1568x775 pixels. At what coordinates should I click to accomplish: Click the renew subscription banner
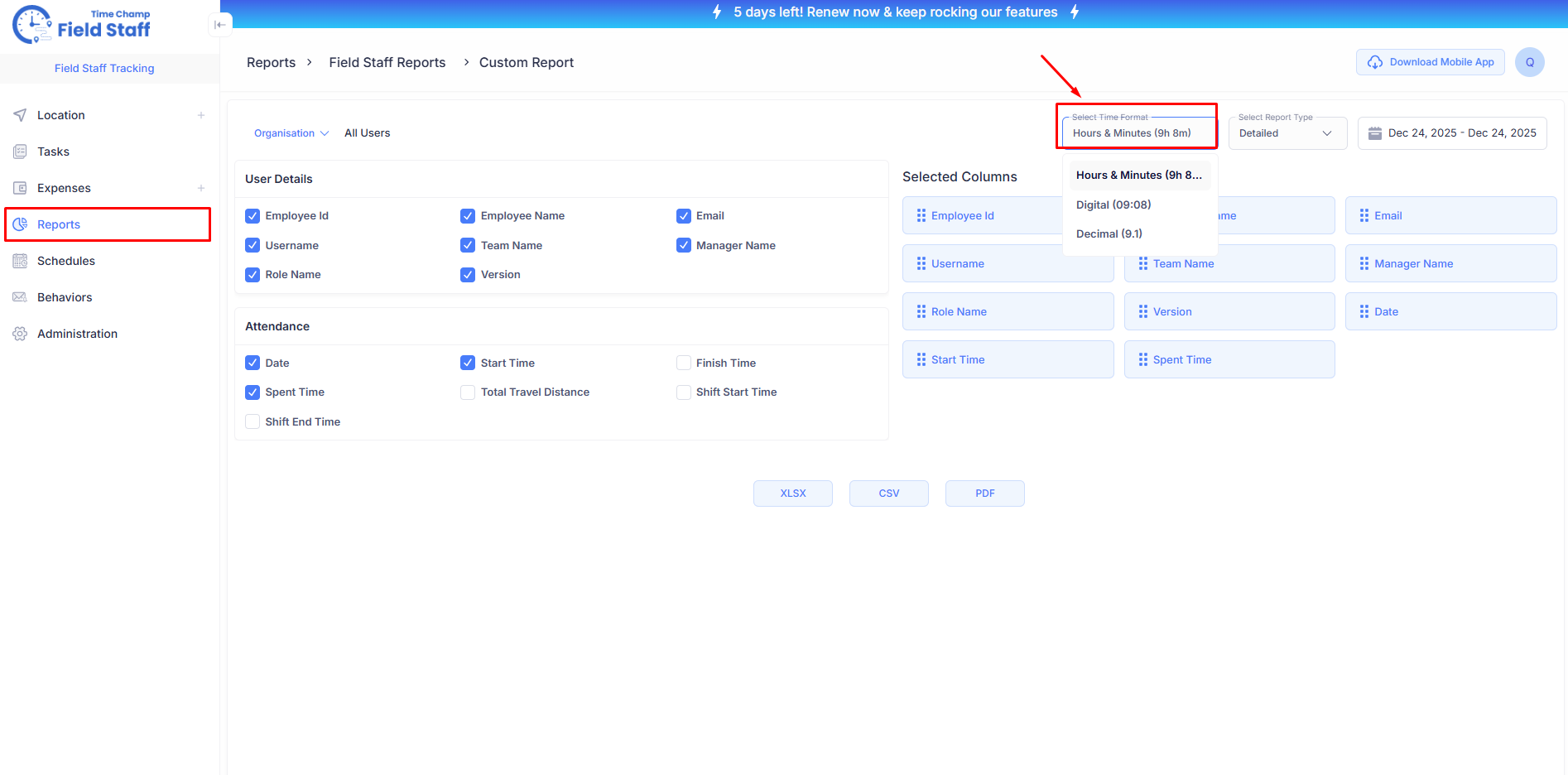pyautogui.click(x=895, y=12)
